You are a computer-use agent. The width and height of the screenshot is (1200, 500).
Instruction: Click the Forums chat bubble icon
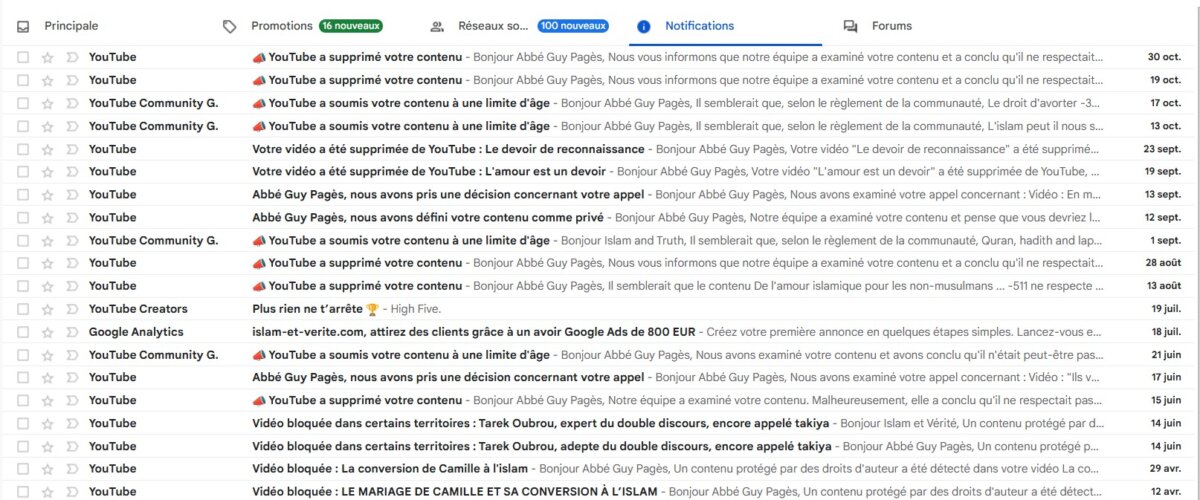coord(850,27)
